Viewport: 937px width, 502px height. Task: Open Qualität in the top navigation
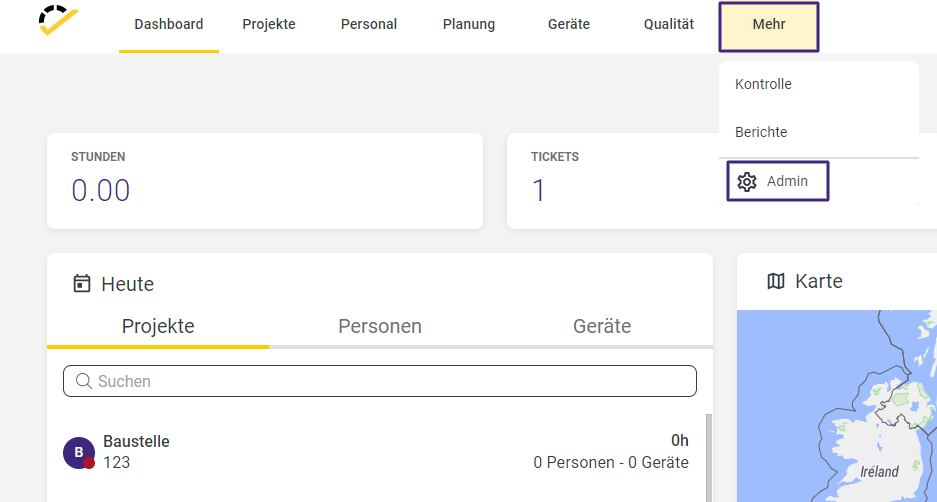[669, 25]
